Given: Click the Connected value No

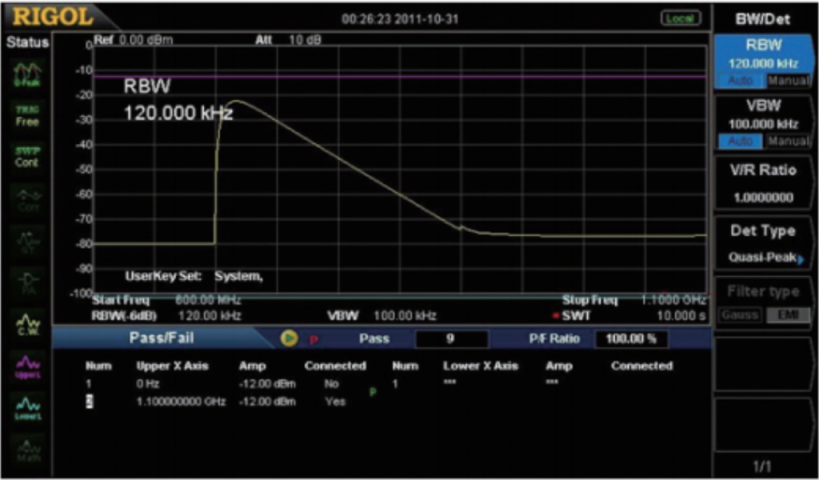Looking at the screenshot, I should point(332,384).
